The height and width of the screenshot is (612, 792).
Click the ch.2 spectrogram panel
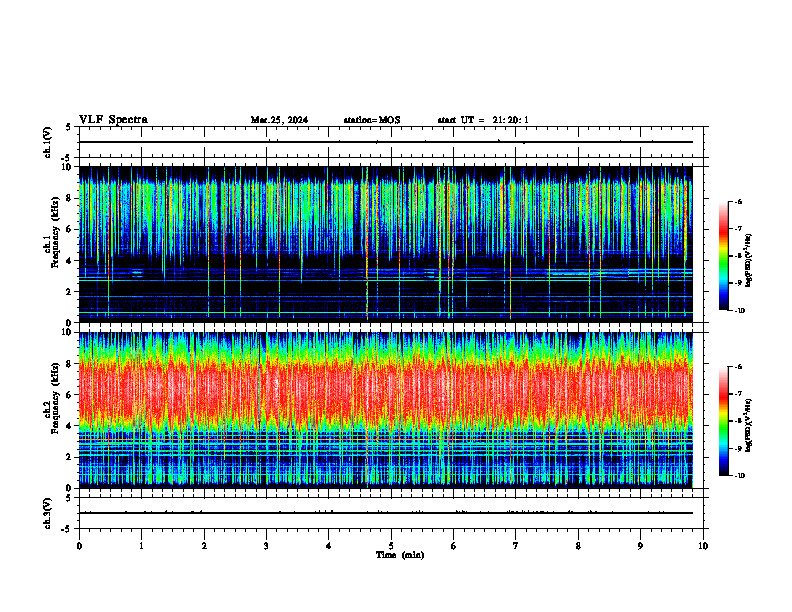pyautogui.click(x=386, y=410)
